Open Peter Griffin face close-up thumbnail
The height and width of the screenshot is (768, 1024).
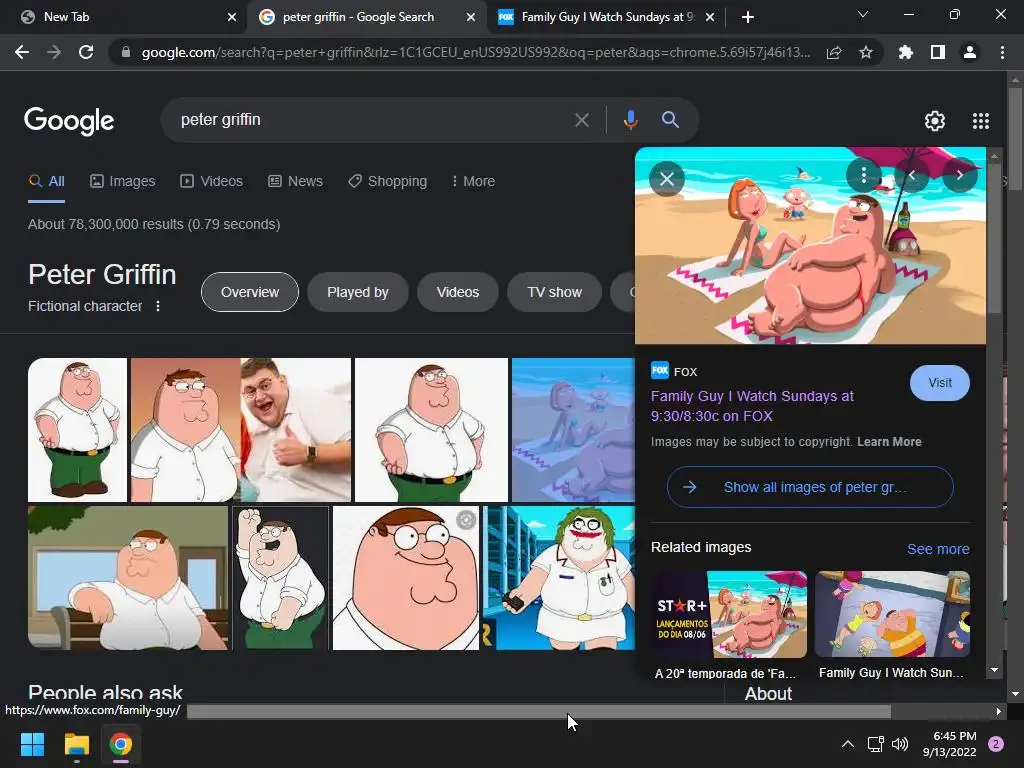[x=406, y=578]
